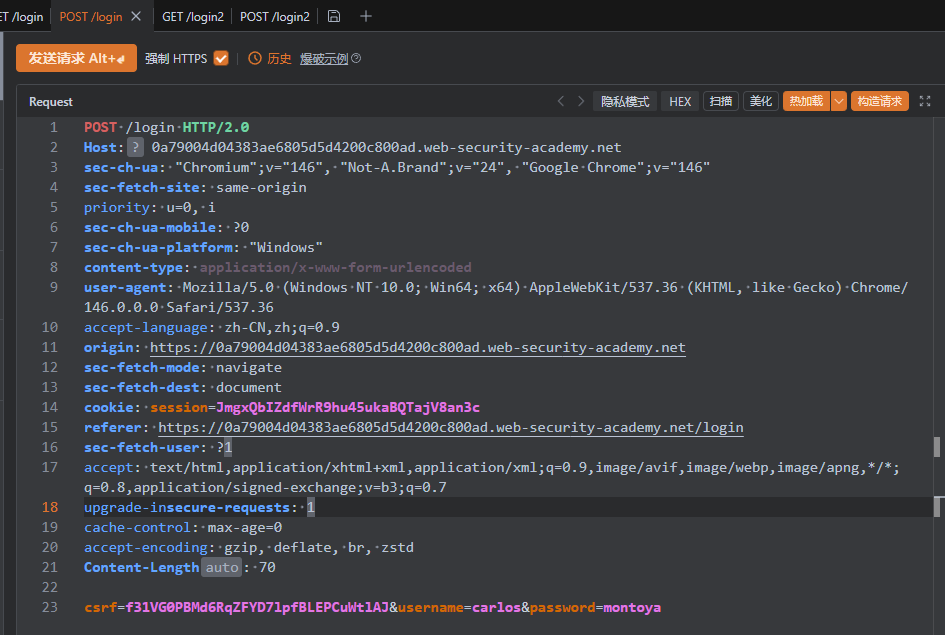Click the 发送请求 send request button
The width and height of the screenshot is (945, 635).
tap(76, 58)
